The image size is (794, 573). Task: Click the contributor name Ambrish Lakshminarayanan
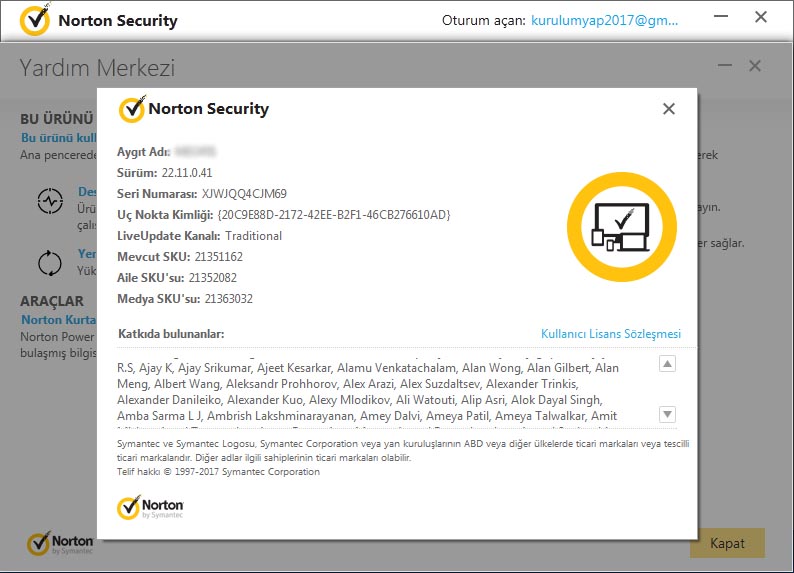pos(281,416)
